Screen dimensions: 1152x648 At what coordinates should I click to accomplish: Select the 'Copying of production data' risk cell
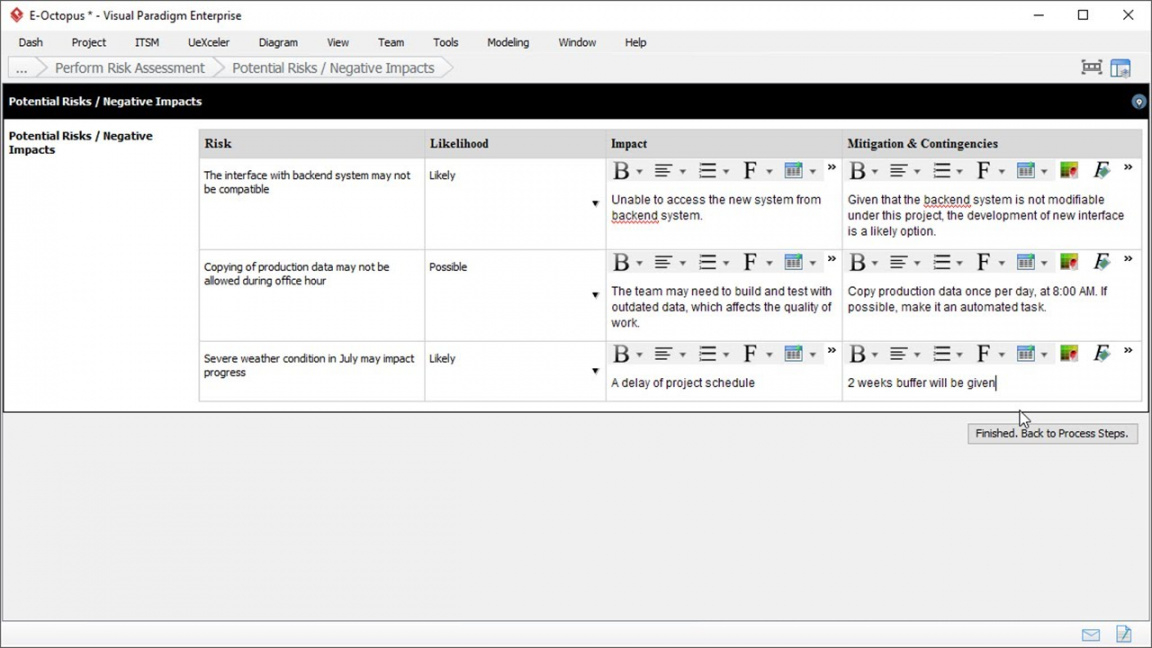(x=312, y=295)
